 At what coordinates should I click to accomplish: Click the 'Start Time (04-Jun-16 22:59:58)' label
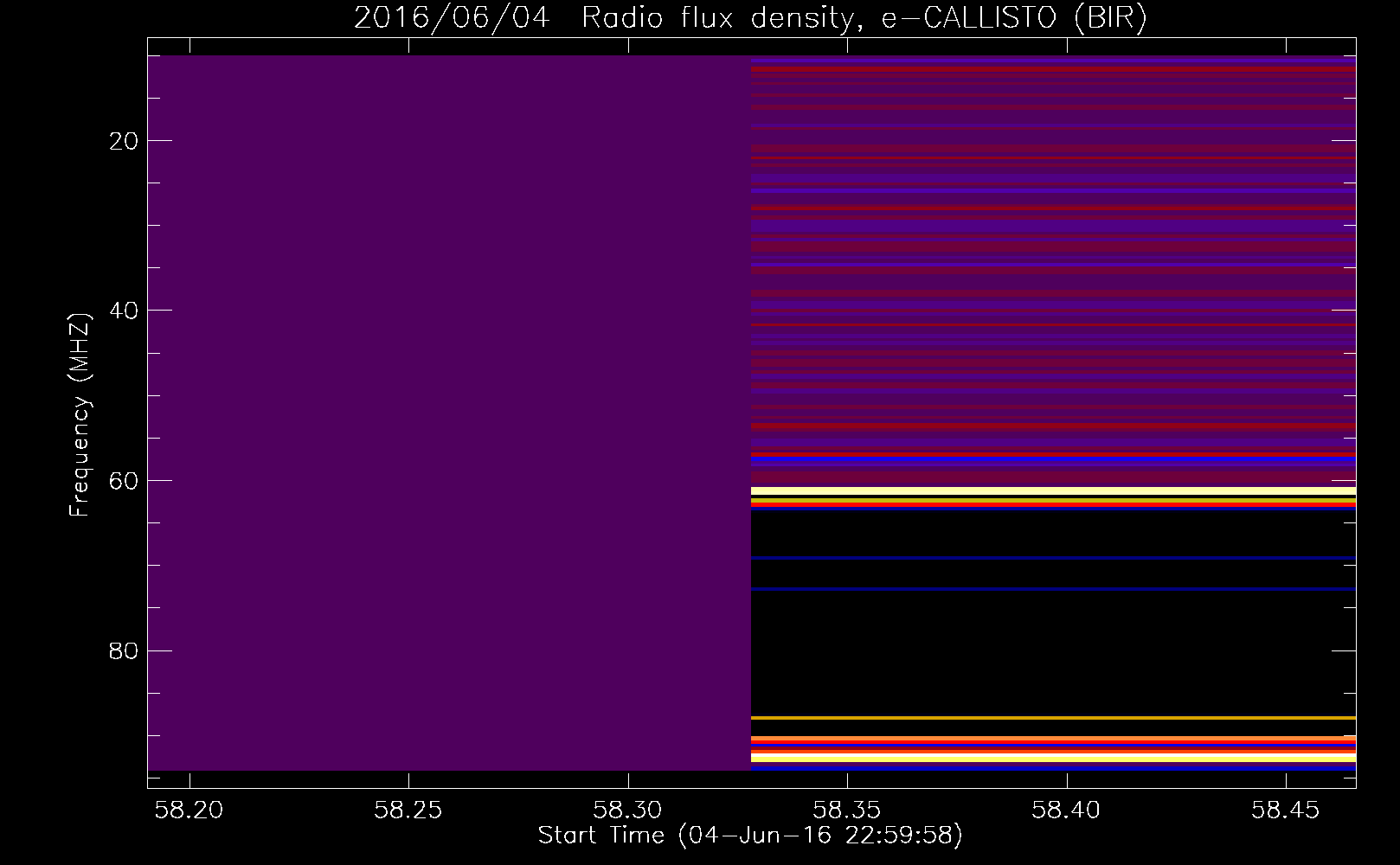point(750,836)
